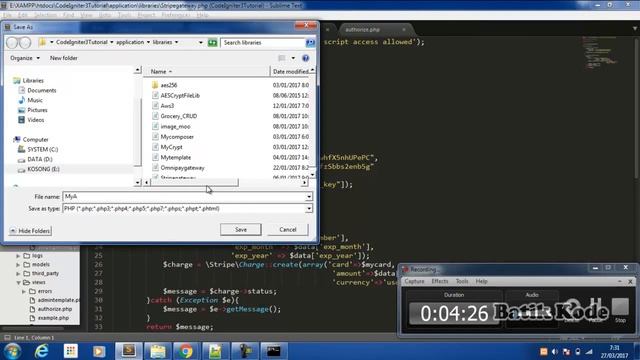Open the Windows Start button
This screenshot has width=640, height=360.
click(x=12, y=351)
